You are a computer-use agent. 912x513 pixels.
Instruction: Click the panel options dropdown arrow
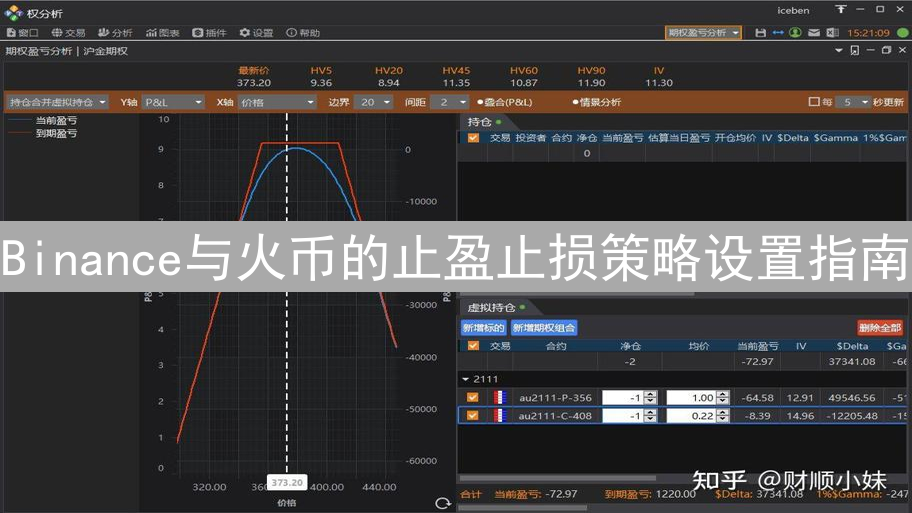coord(839,51)
